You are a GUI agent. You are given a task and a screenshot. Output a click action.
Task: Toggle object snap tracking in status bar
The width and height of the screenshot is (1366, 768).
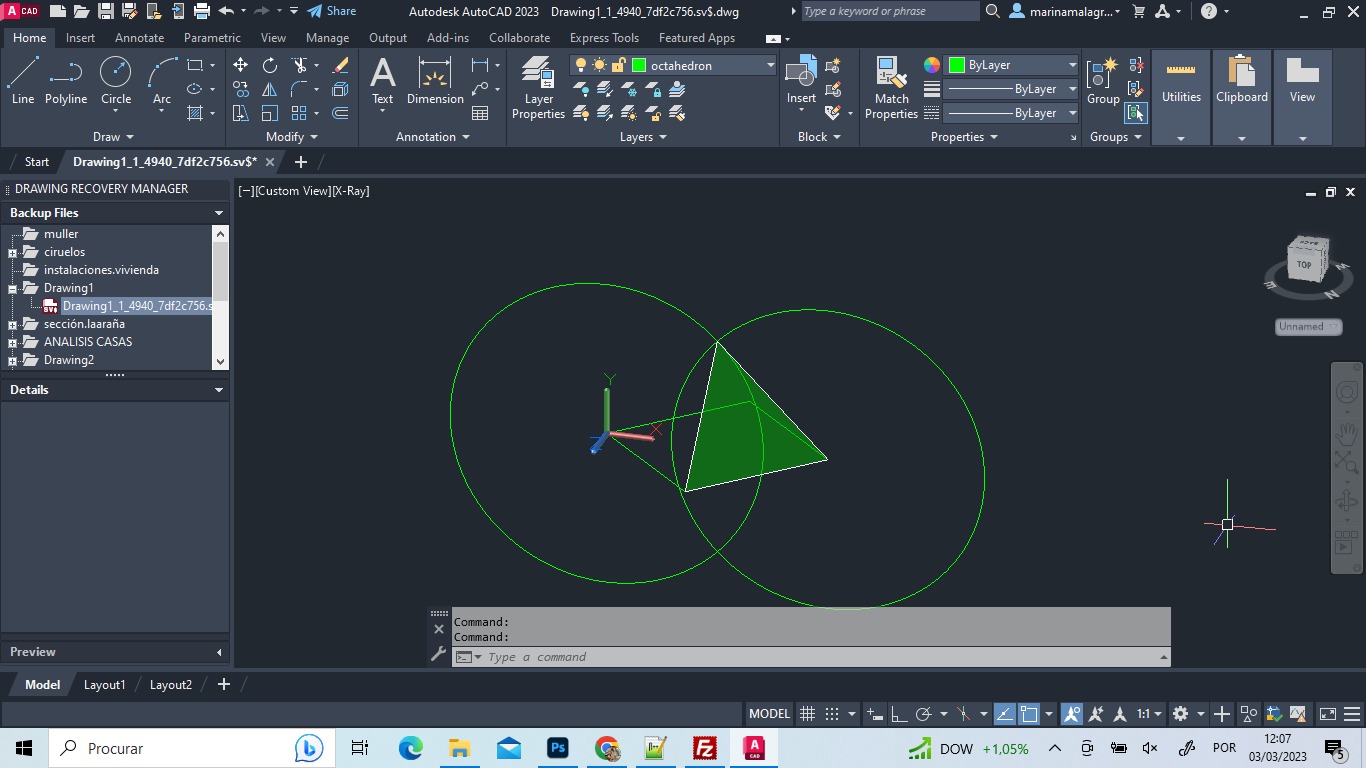point(1004,714)
